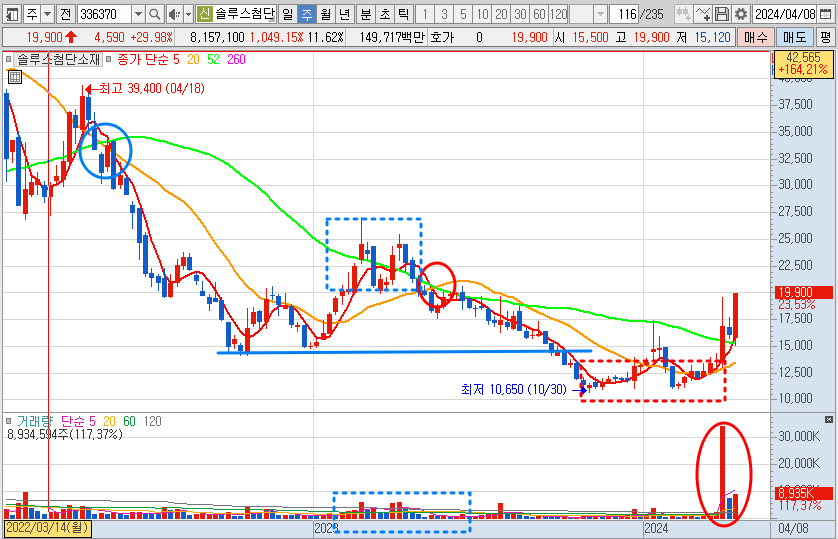Click the speaker sound alert icon
838x539 pixels.
tap(174, 14)
